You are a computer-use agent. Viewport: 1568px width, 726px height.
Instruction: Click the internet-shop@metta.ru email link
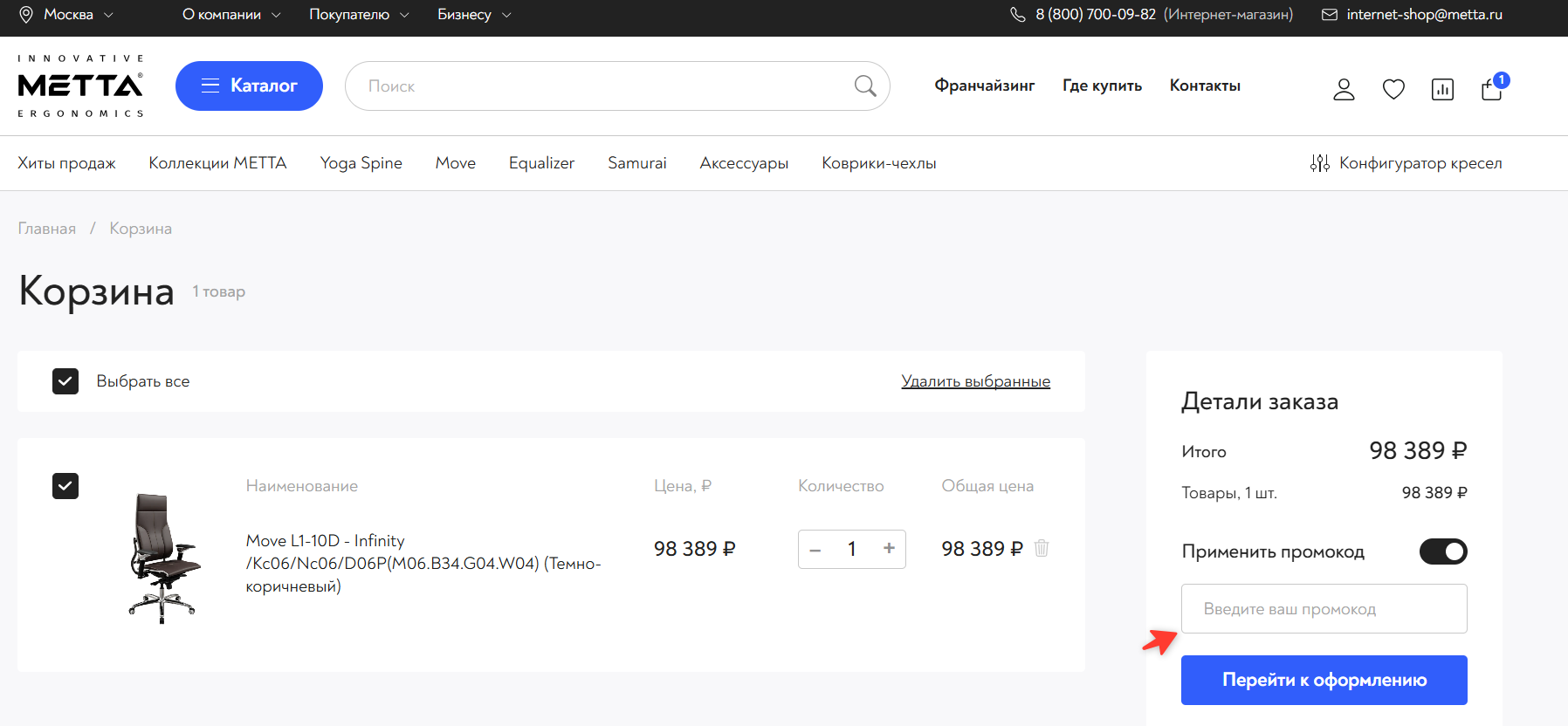[x=1425, y=15]
